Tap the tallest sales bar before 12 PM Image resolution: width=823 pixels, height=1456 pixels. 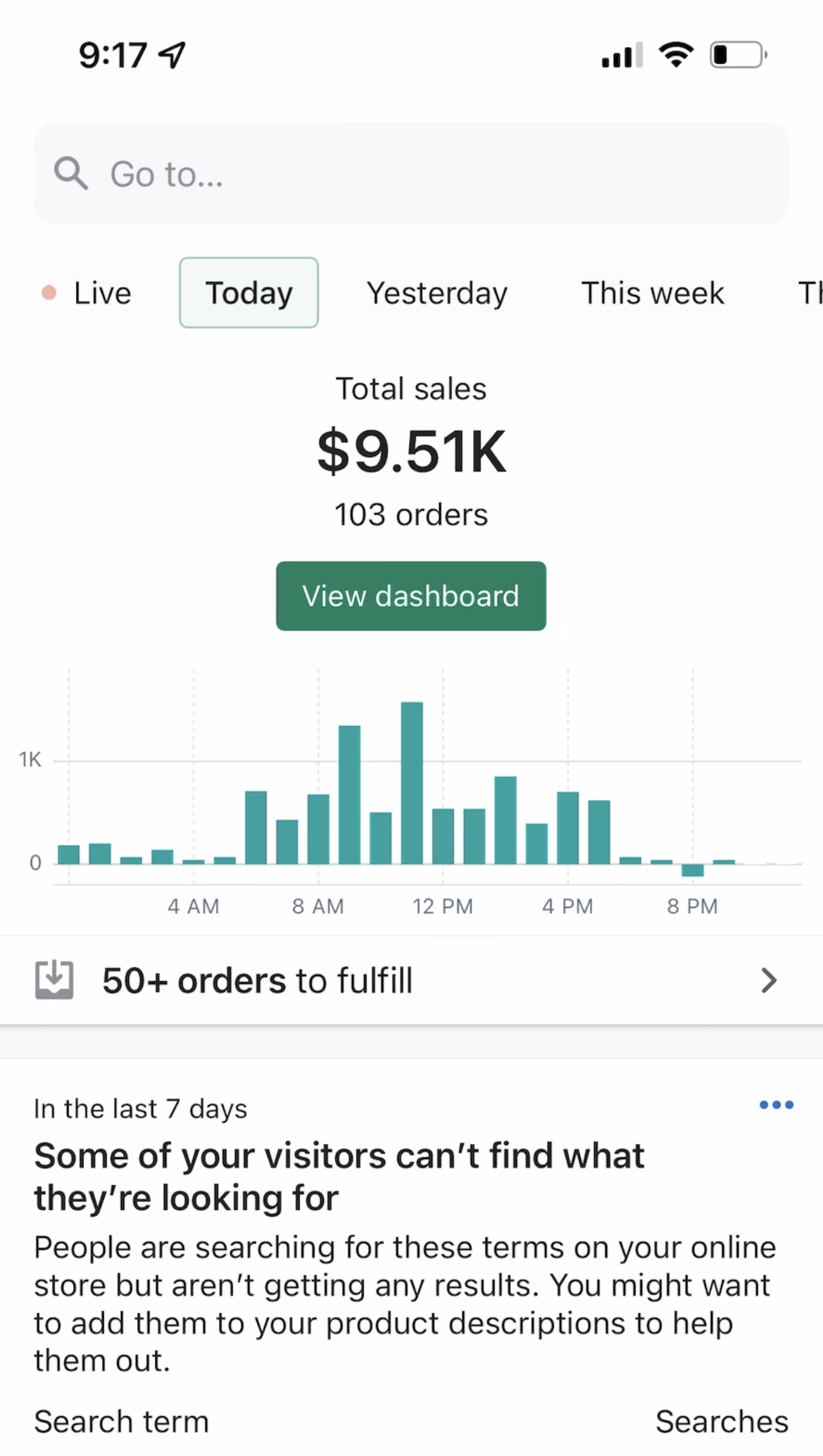[x=412, y=783]
